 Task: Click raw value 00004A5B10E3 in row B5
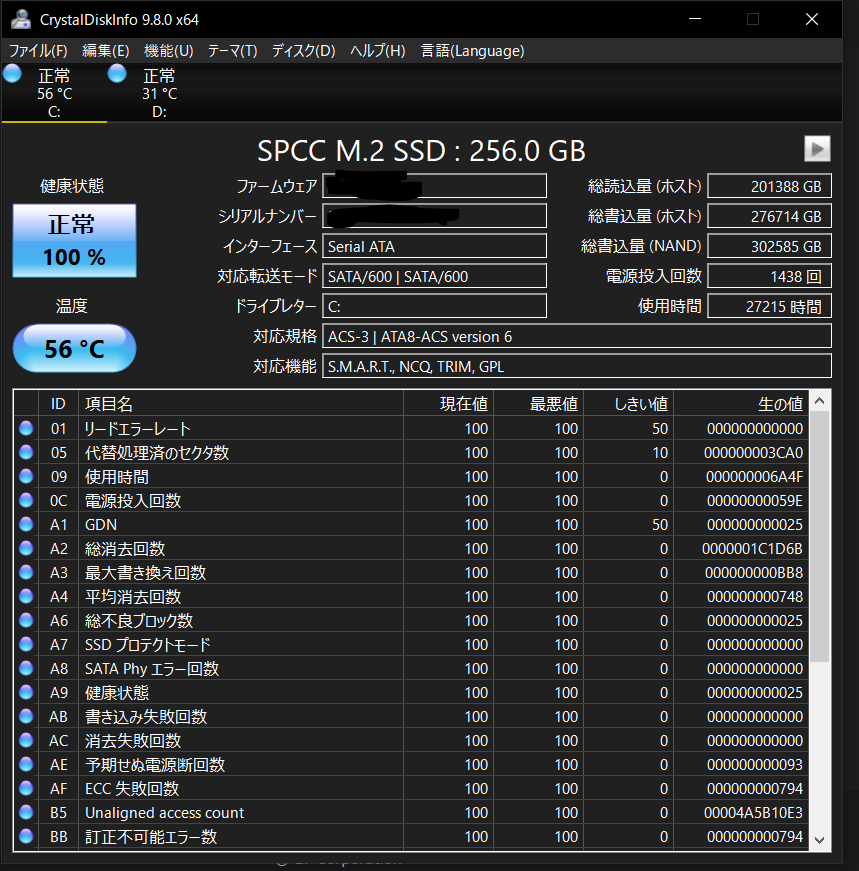click(x=753, y=813)
